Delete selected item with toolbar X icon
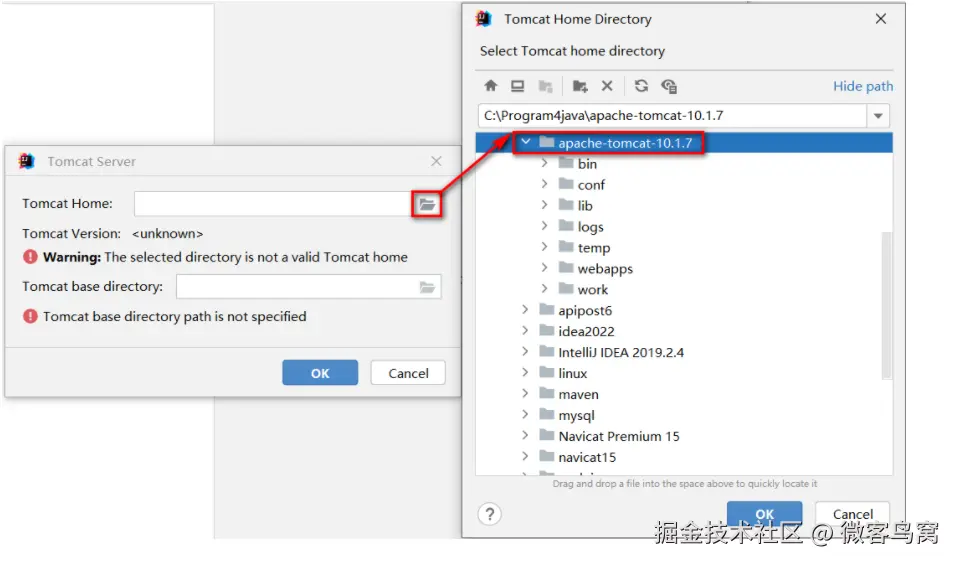 (x=607, y=86)
